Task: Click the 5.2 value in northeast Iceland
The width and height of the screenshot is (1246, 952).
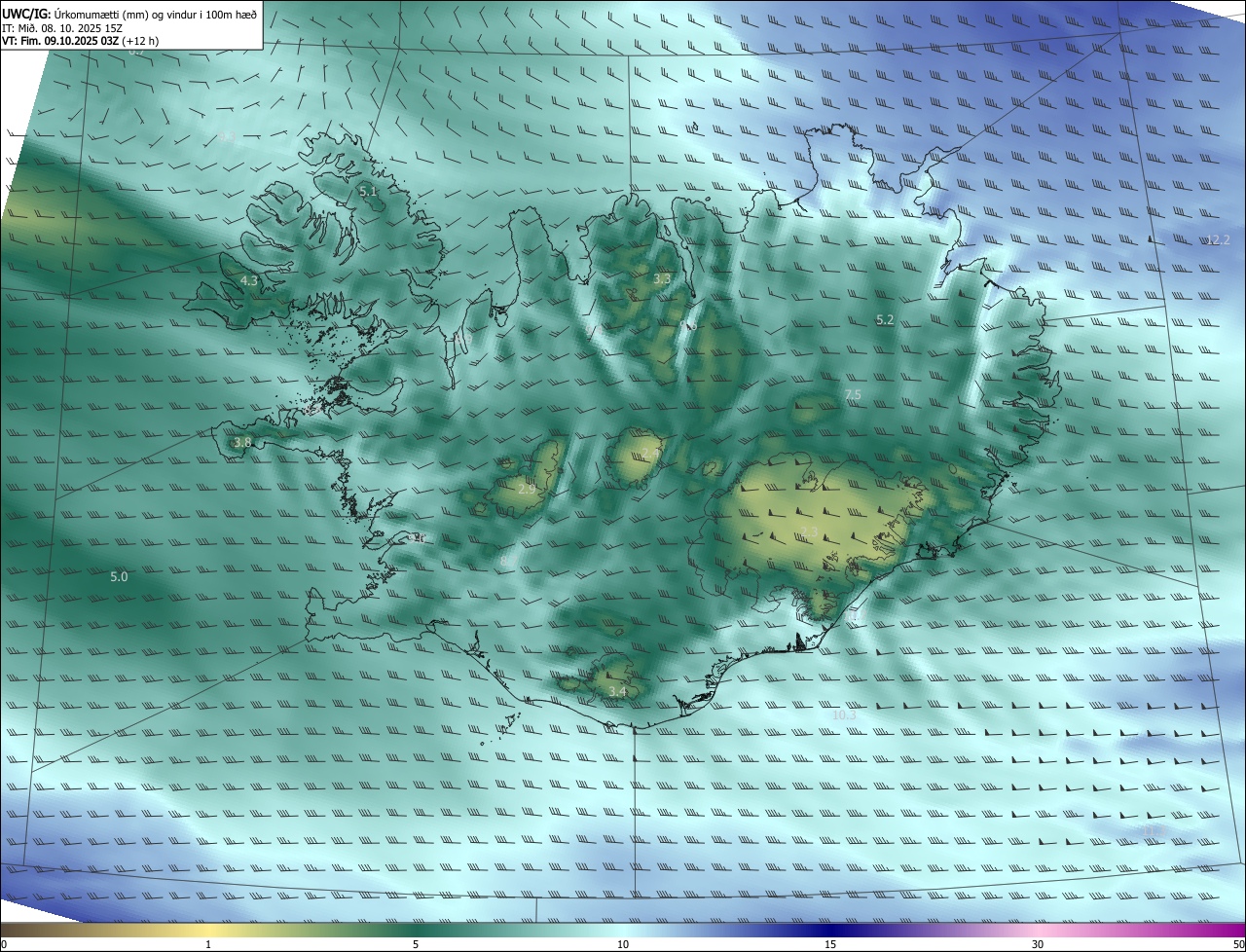Action: click(x=884, y=320)
